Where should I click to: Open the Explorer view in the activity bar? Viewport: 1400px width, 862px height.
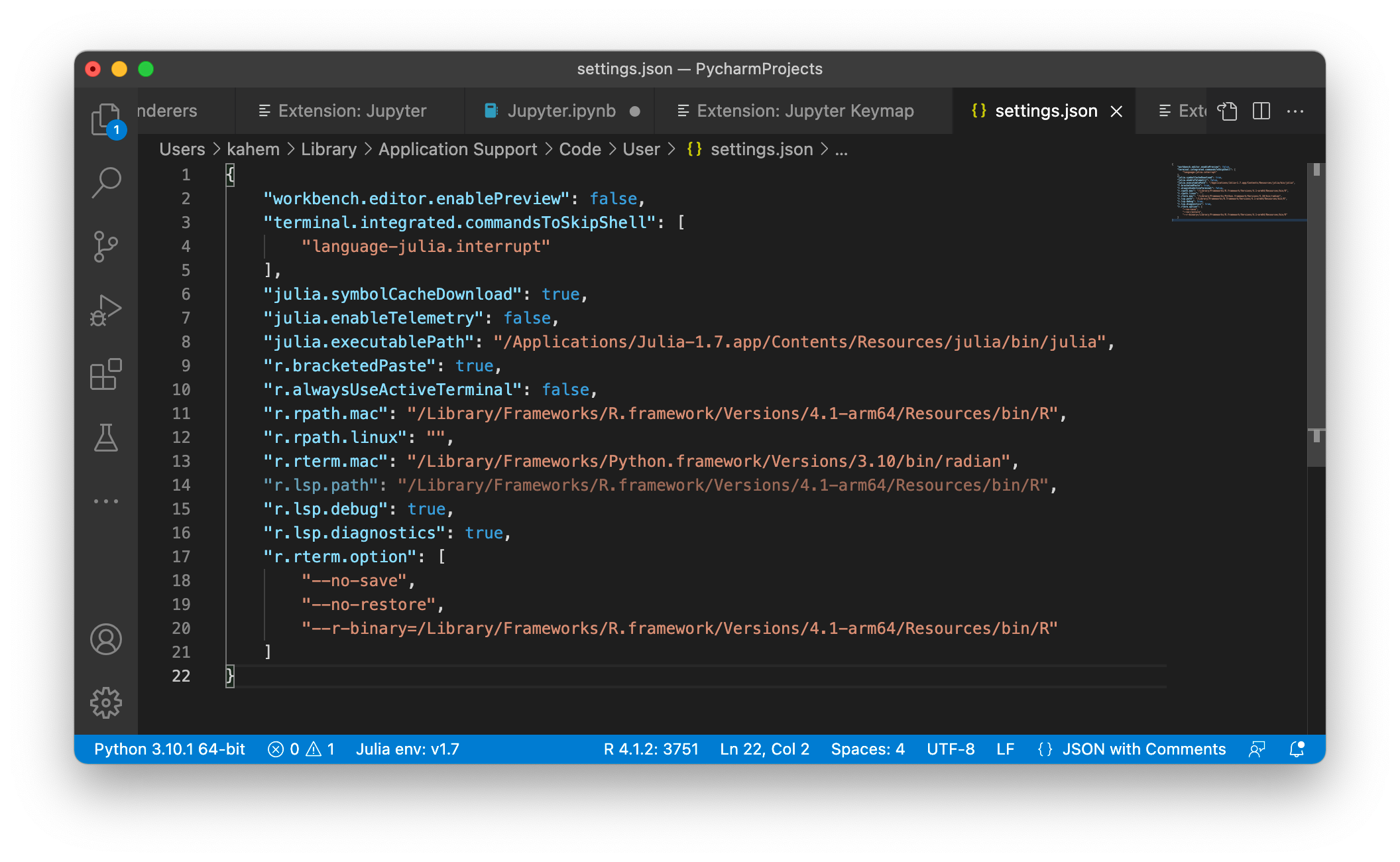click(105, 119)
